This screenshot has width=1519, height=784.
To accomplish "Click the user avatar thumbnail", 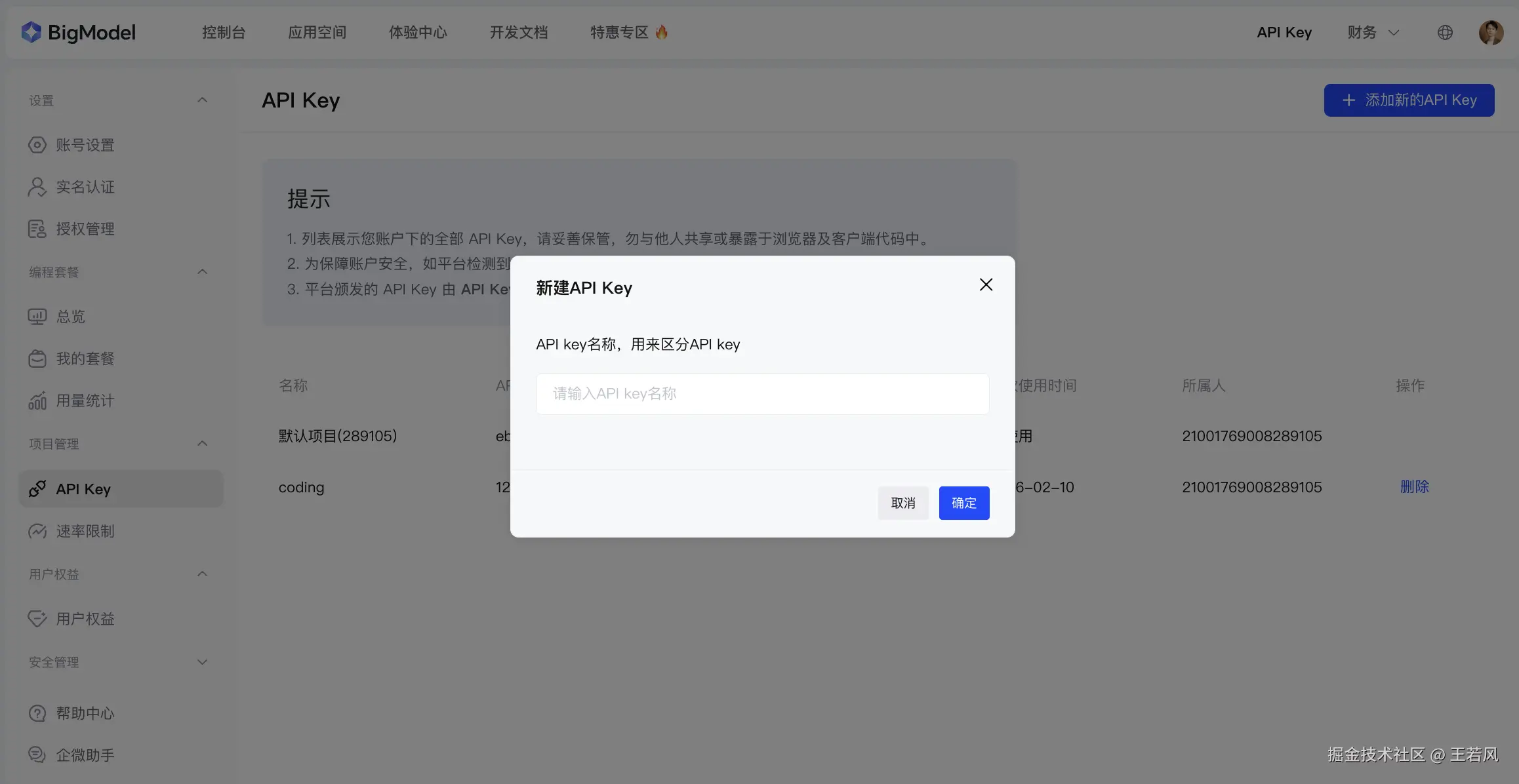I will tap(1491, 32).
